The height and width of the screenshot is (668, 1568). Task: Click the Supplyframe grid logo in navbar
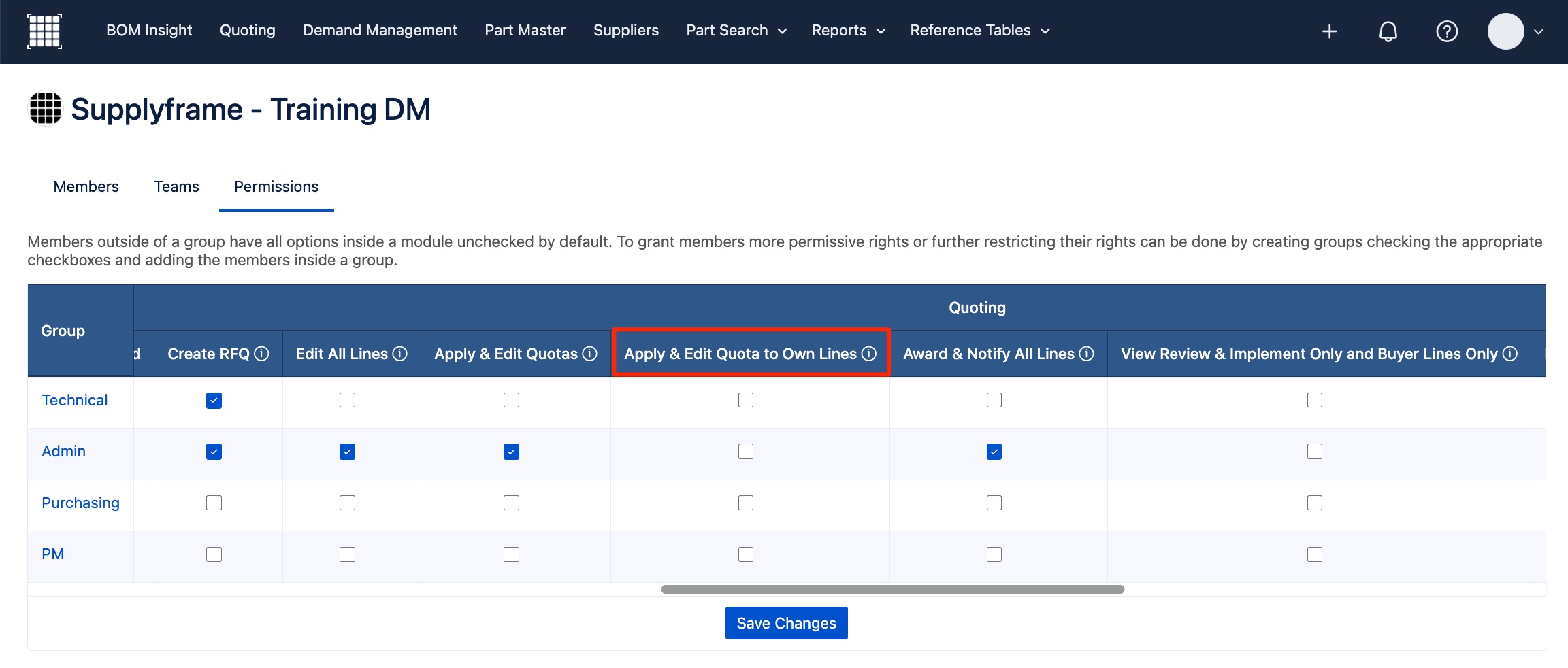44,31
